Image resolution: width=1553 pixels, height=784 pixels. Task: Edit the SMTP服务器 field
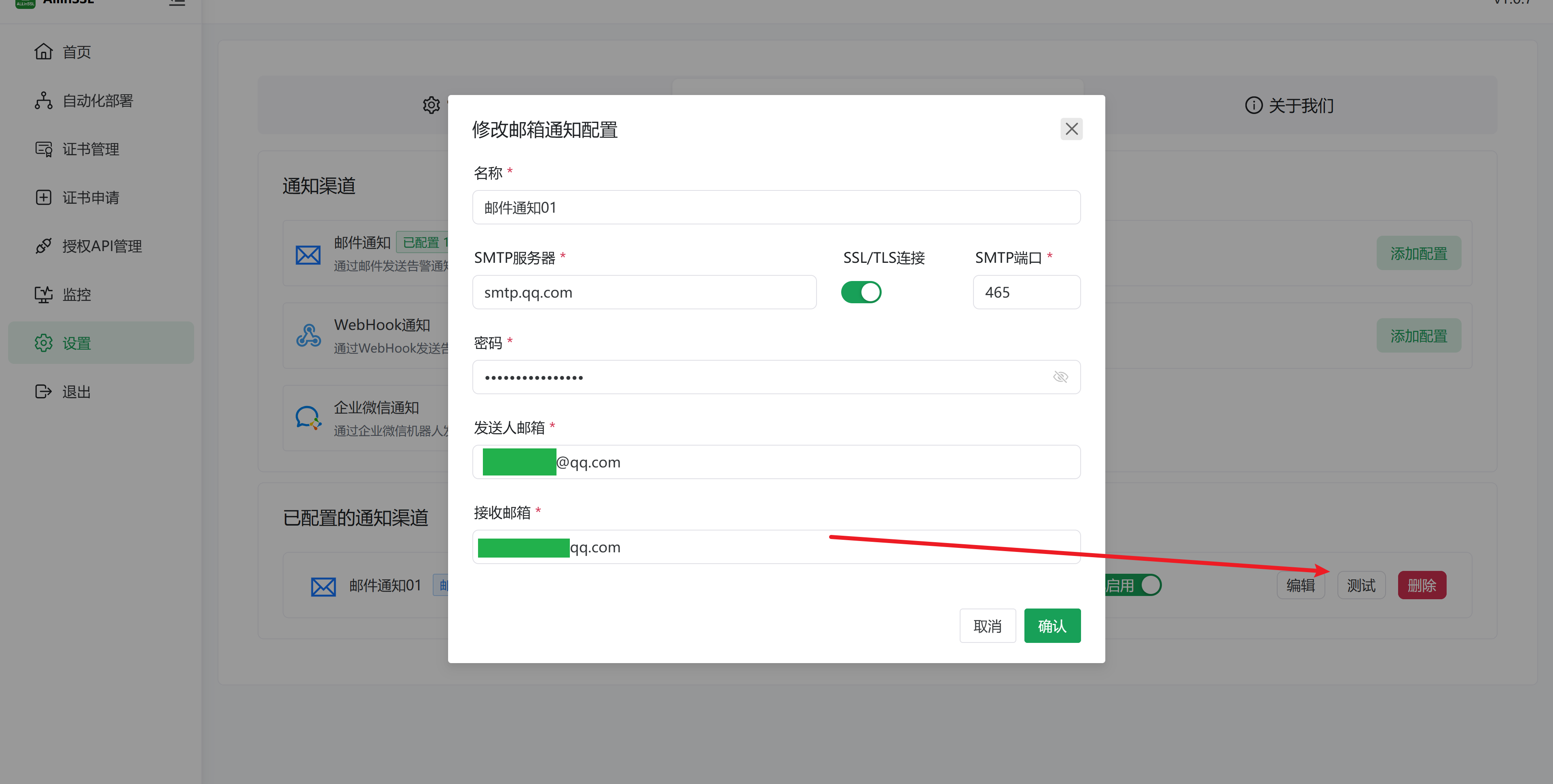[644, 292]
